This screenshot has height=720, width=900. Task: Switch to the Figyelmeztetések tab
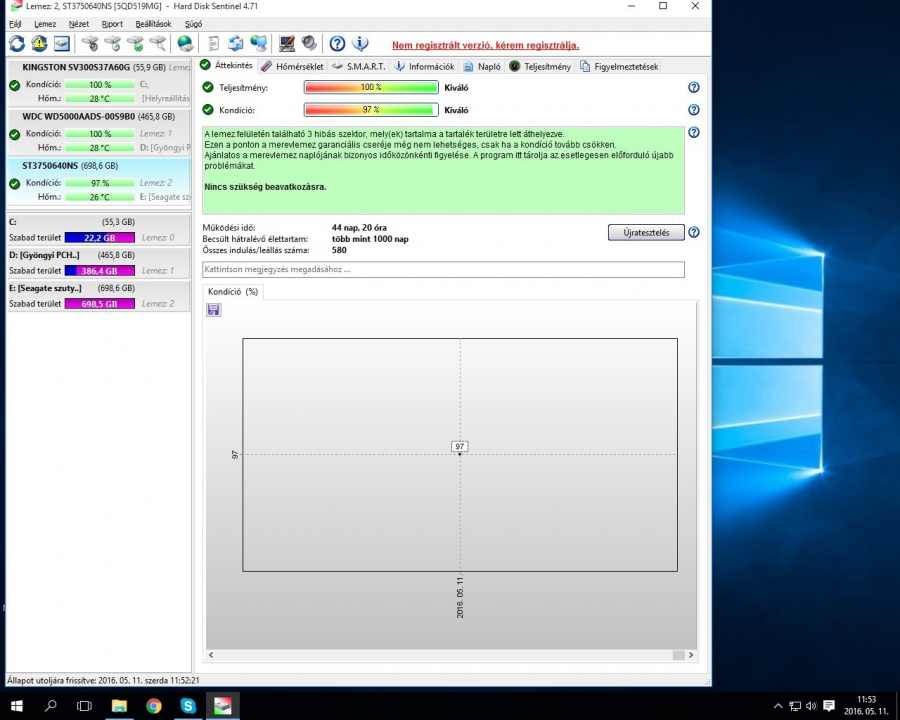(x=619, y=67)
